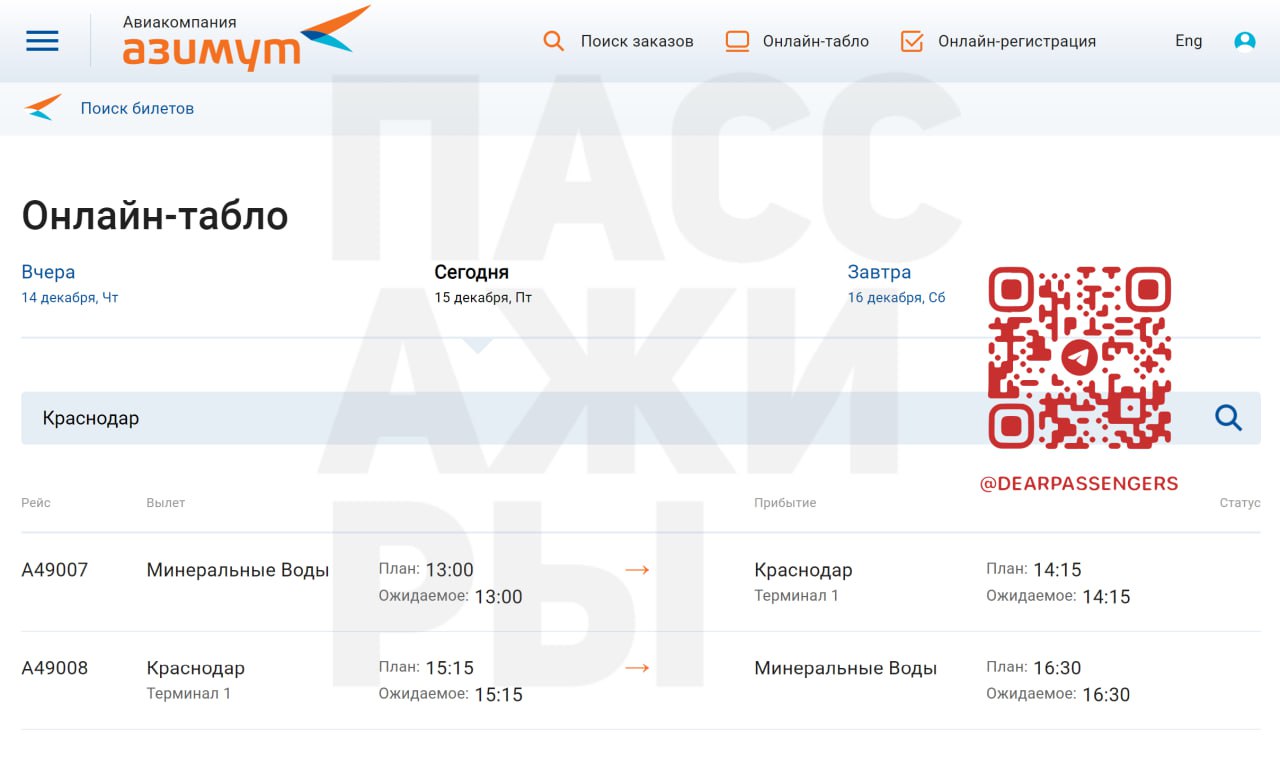Switch to the Завтра tab
1280x759 pixels.
(879, 272)
